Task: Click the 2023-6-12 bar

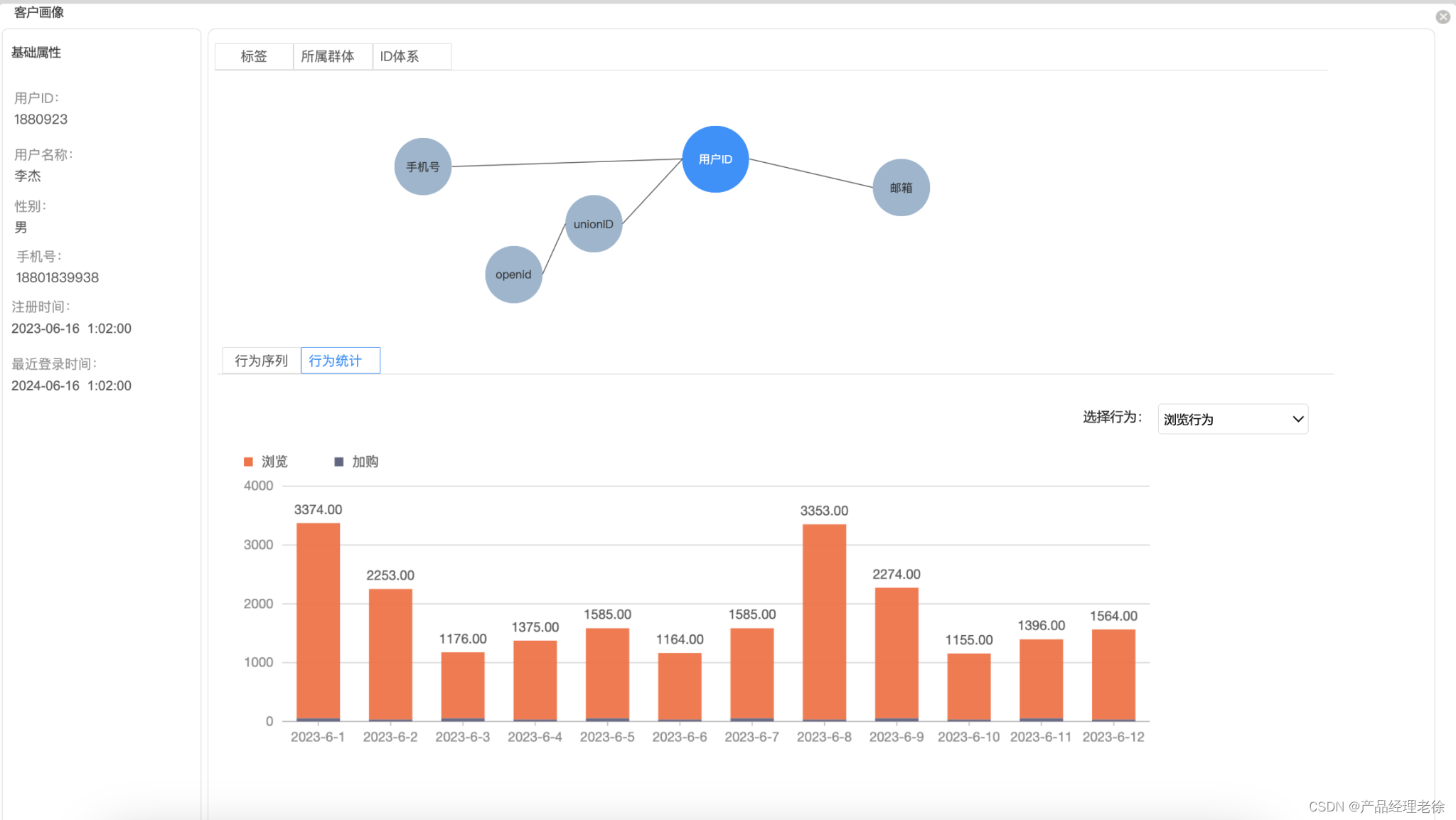Action: (1113, 675)
